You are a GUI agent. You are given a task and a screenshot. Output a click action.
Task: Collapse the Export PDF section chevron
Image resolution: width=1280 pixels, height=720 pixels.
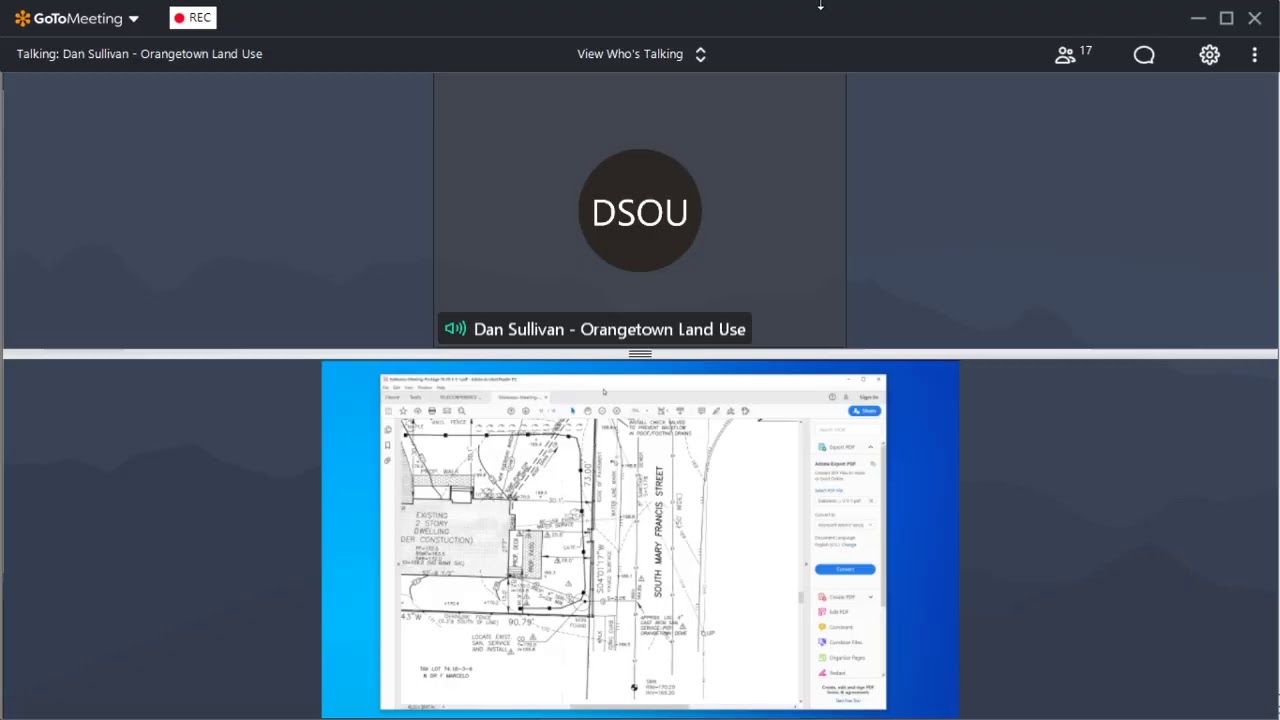(871, 447)
